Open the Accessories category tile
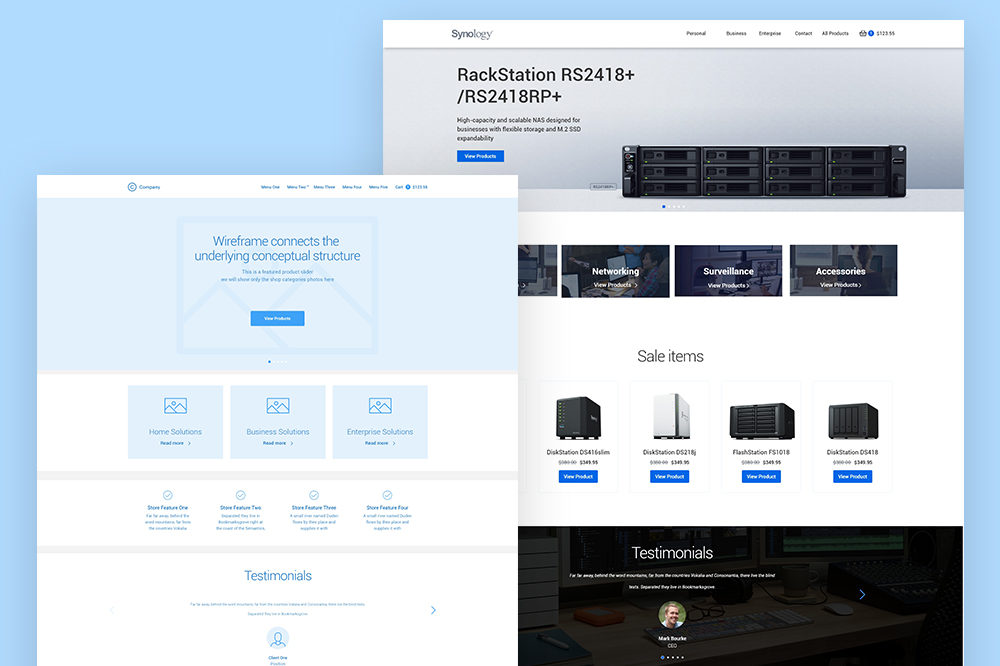1000x666 pixels. pos(843,270)
